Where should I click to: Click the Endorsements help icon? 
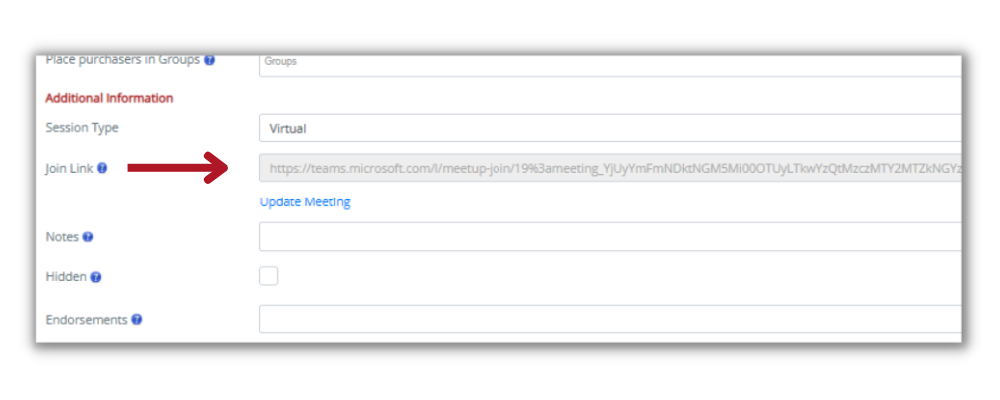click(x=136, y=320)
